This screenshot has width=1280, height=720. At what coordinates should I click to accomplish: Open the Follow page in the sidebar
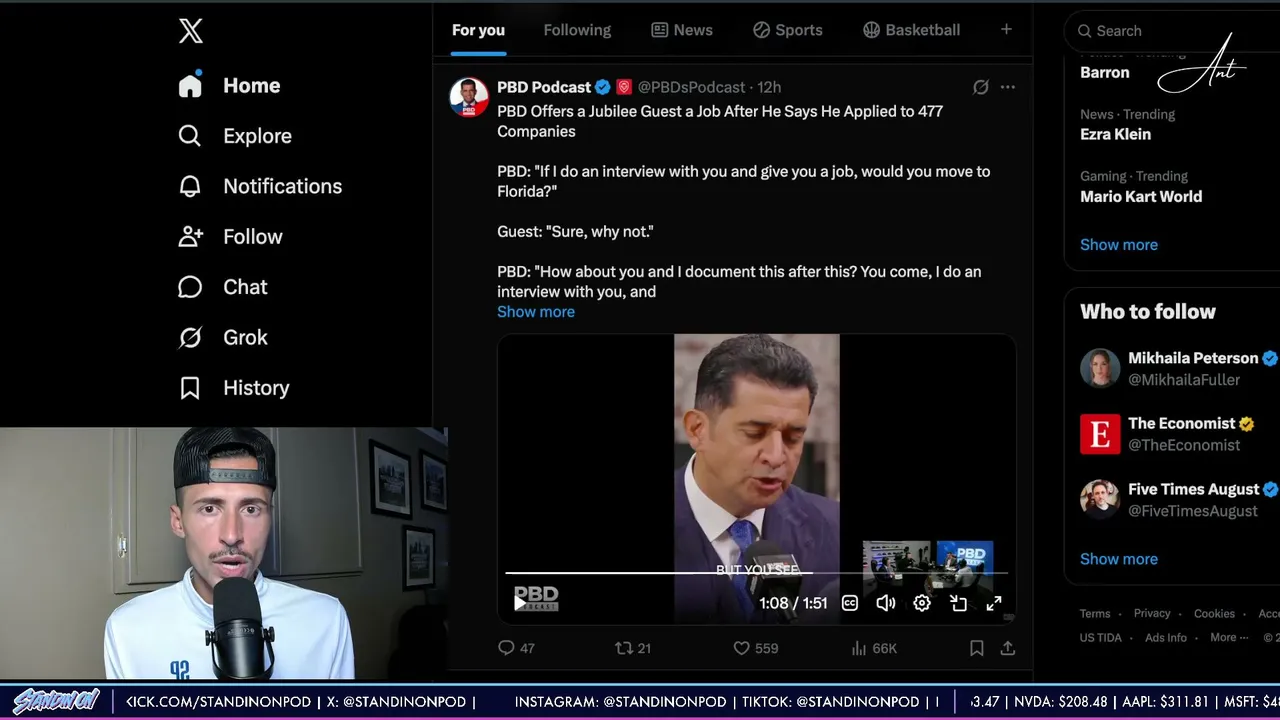coord(231,237)
